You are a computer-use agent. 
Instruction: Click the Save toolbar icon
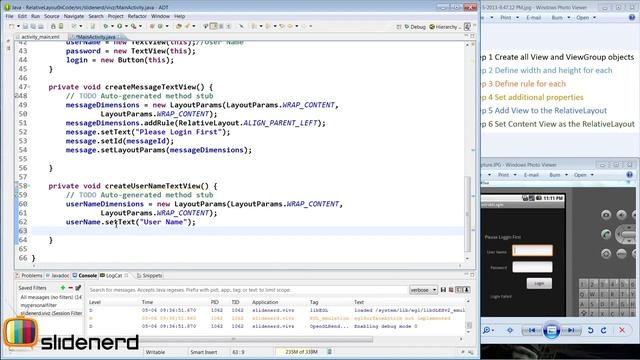pyautogui.click(x=25, y=26)
